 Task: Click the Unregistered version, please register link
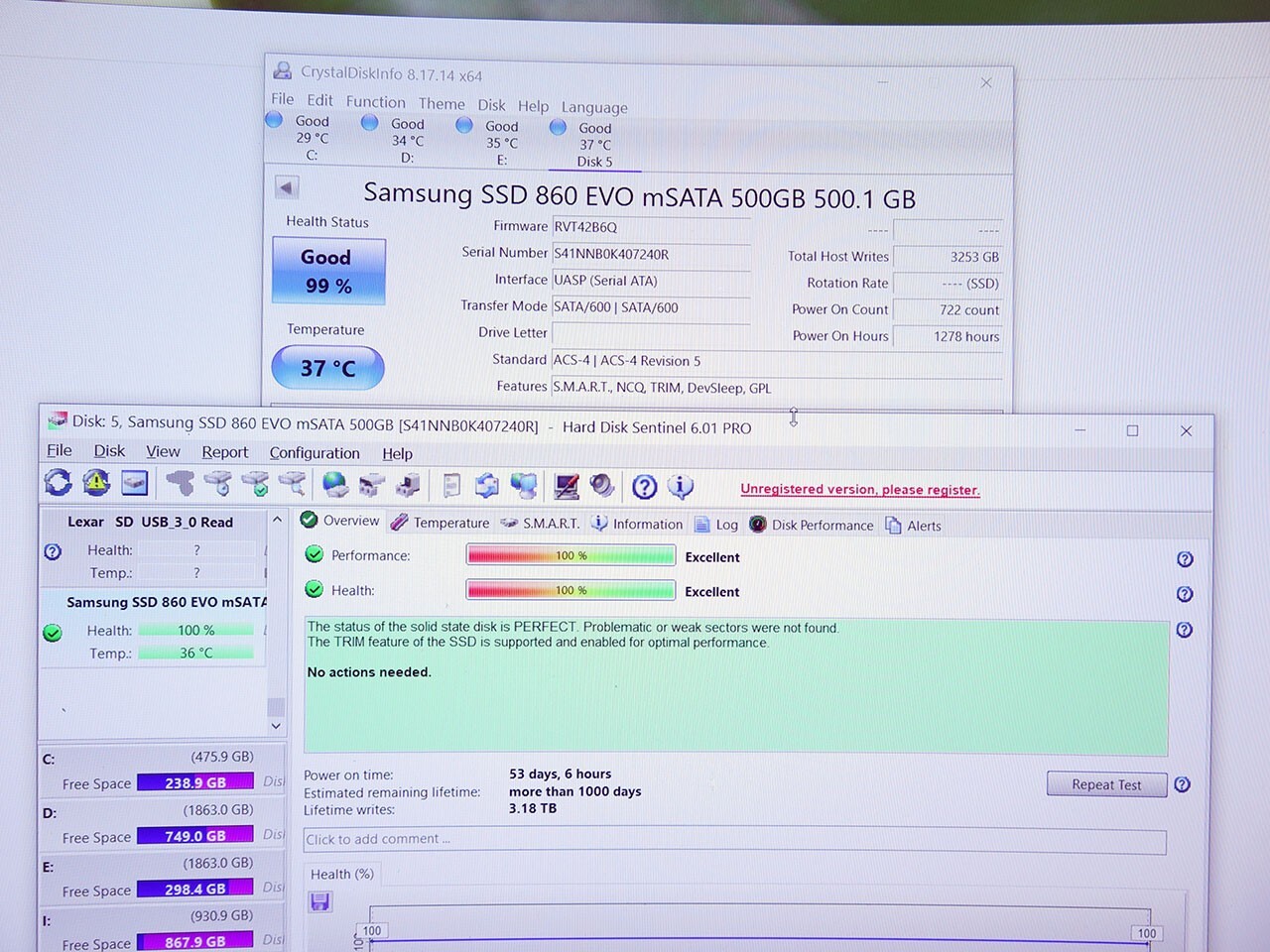click(x=860, y=489)
